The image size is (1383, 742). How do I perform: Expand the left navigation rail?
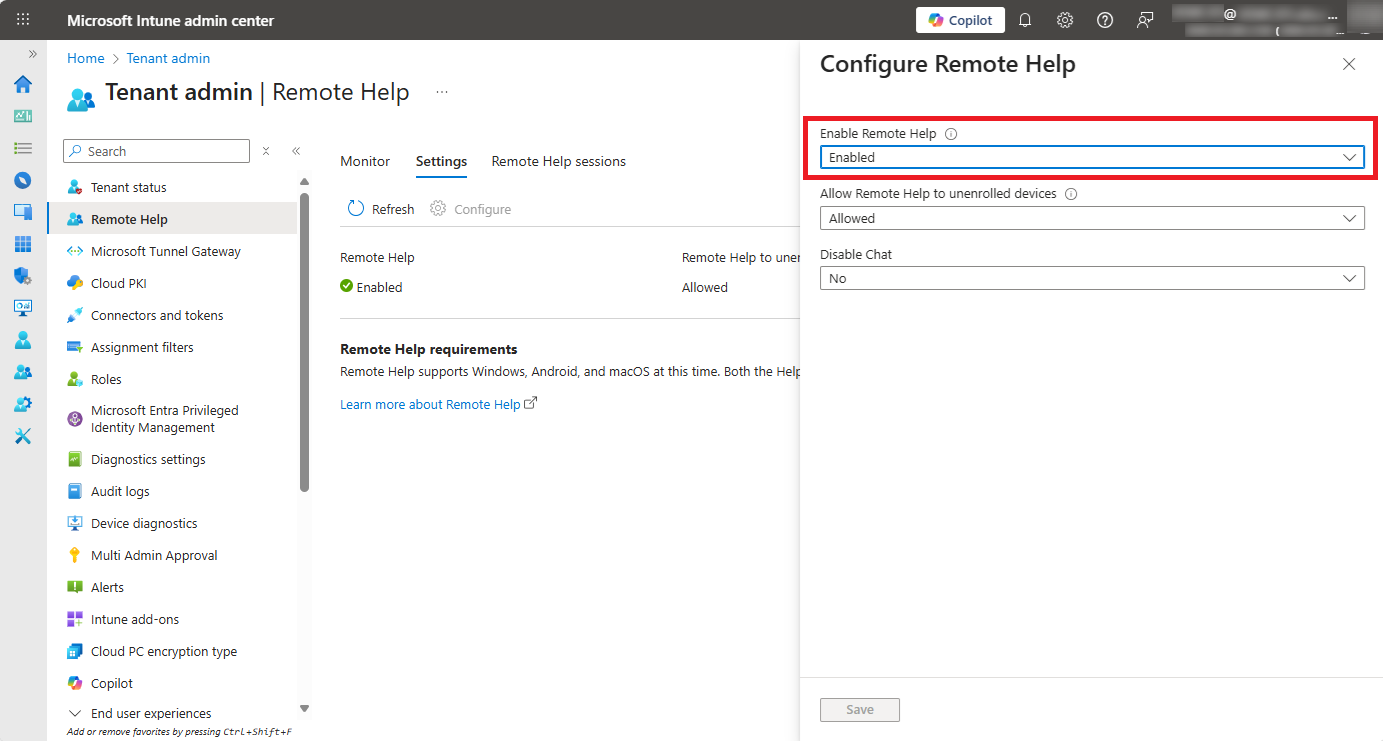point(32,54)
